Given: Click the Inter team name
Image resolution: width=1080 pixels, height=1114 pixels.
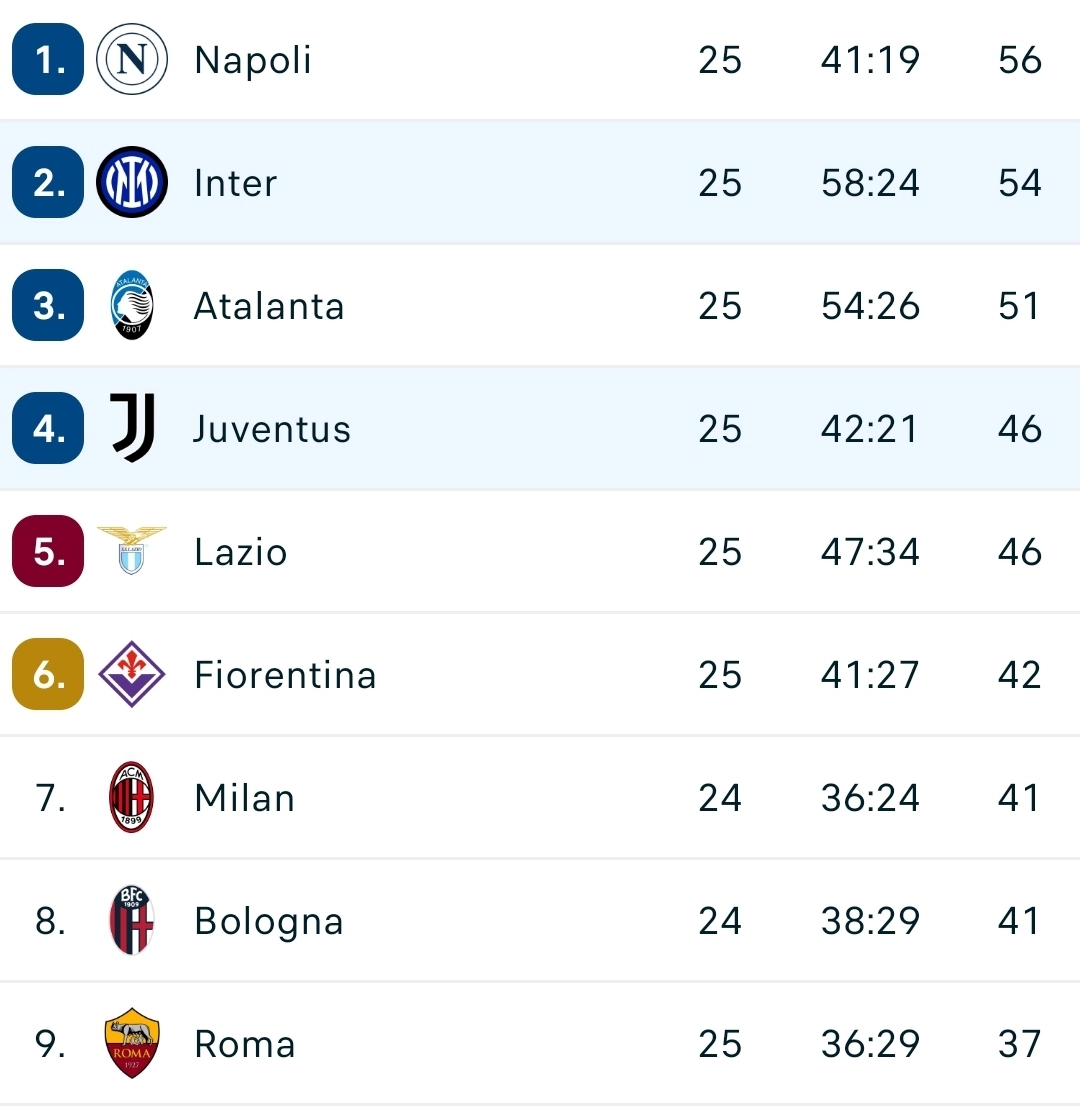Looking at the screenshot, I should [x=235, y=182].
